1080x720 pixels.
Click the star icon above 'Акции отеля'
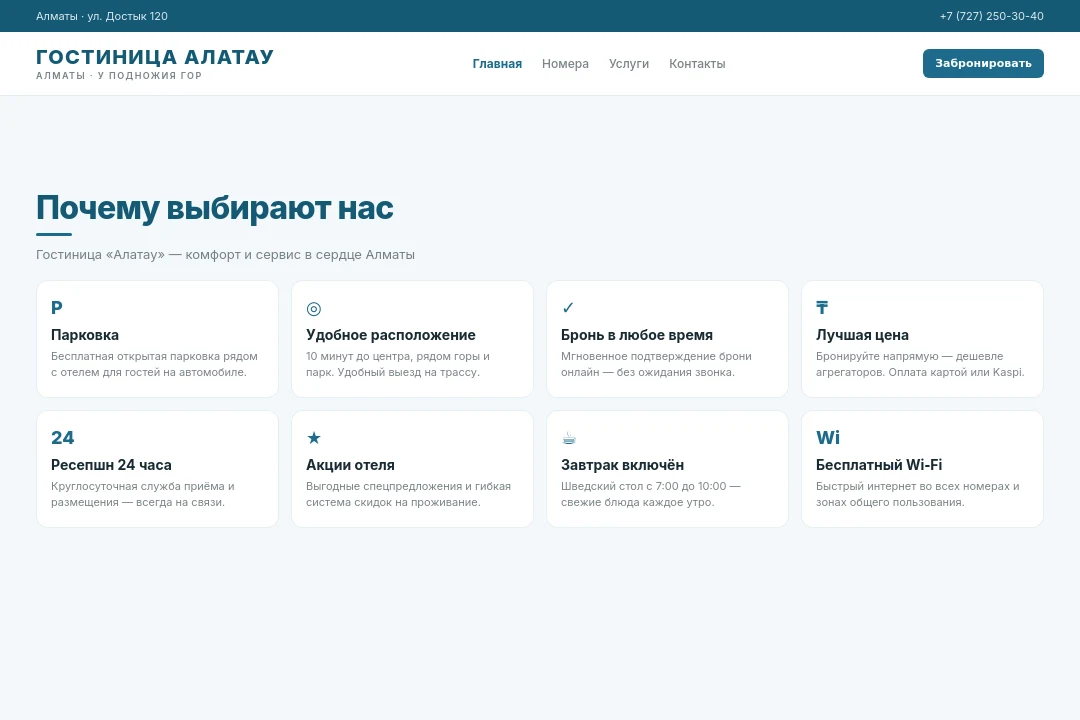coord(314,438)
